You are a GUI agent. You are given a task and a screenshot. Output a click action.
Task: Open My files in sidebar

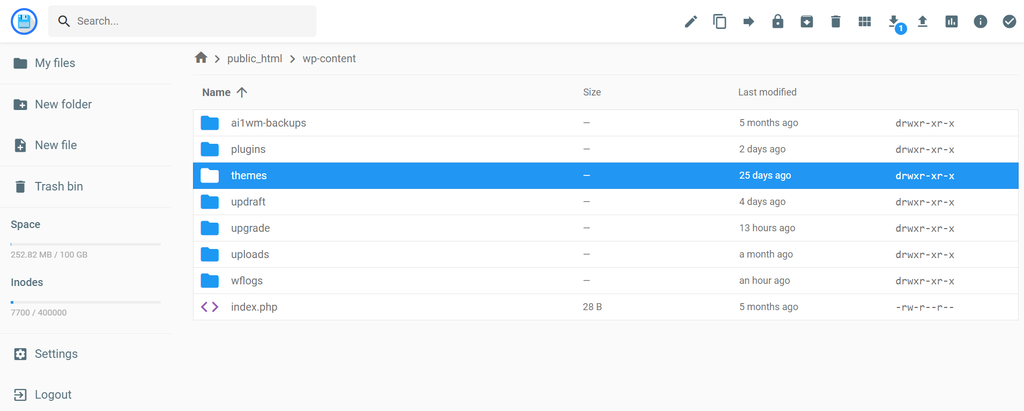point(55,63)
